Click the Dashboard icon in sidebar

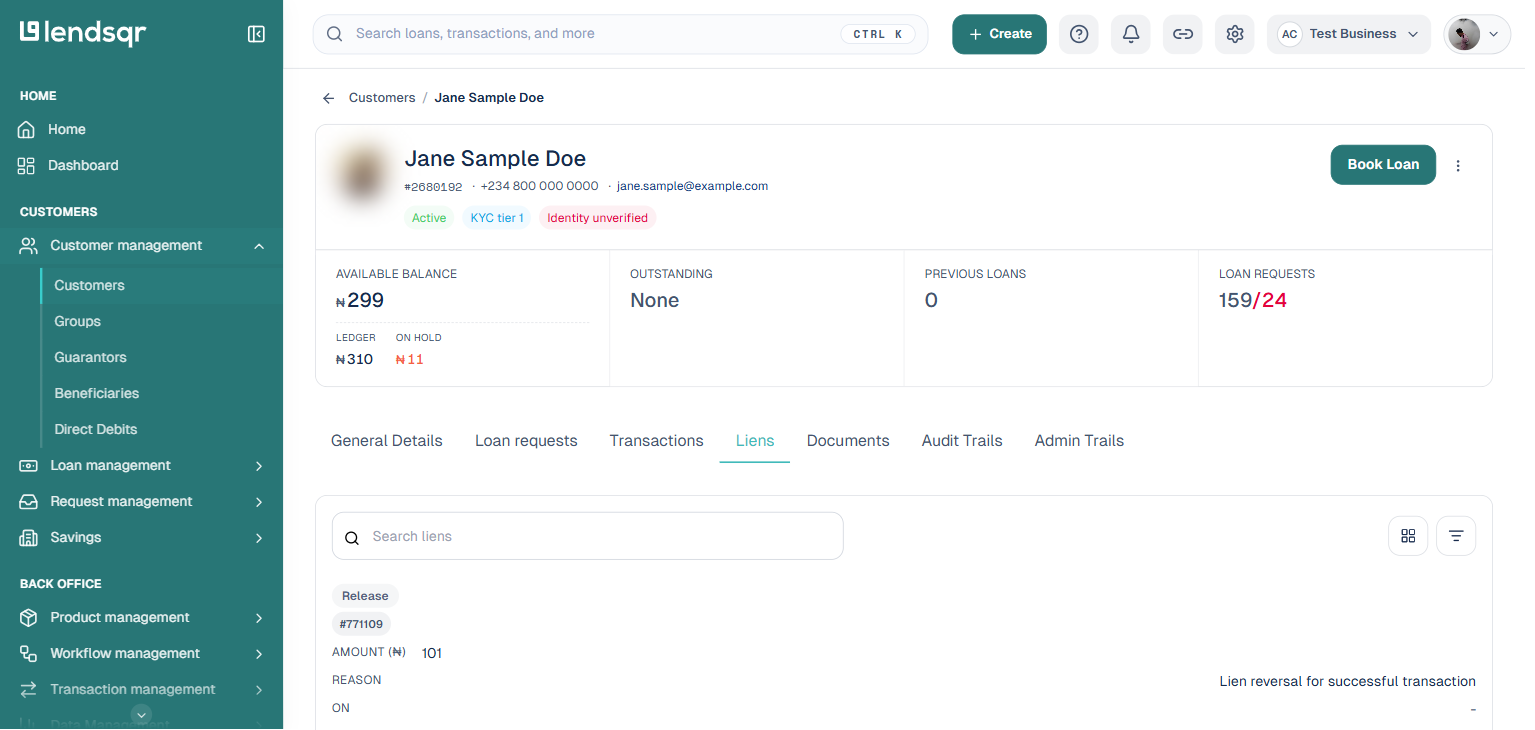27,166
